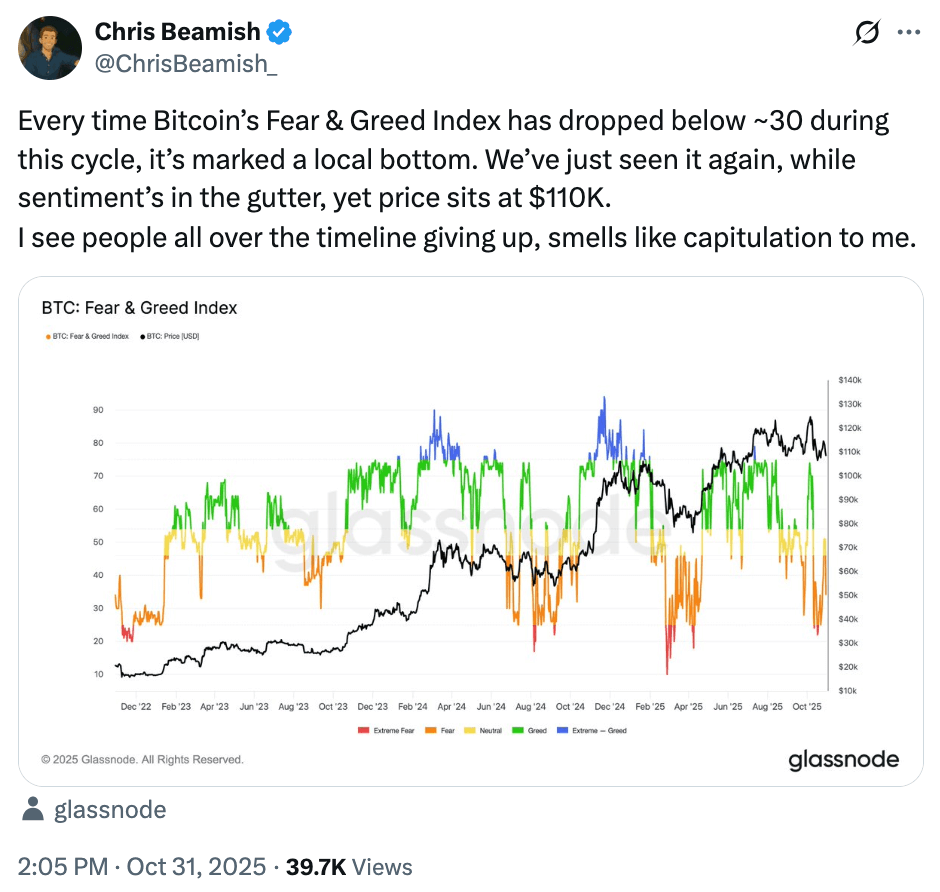
Task: Click the blue verified badge
Action: (280, 32)
